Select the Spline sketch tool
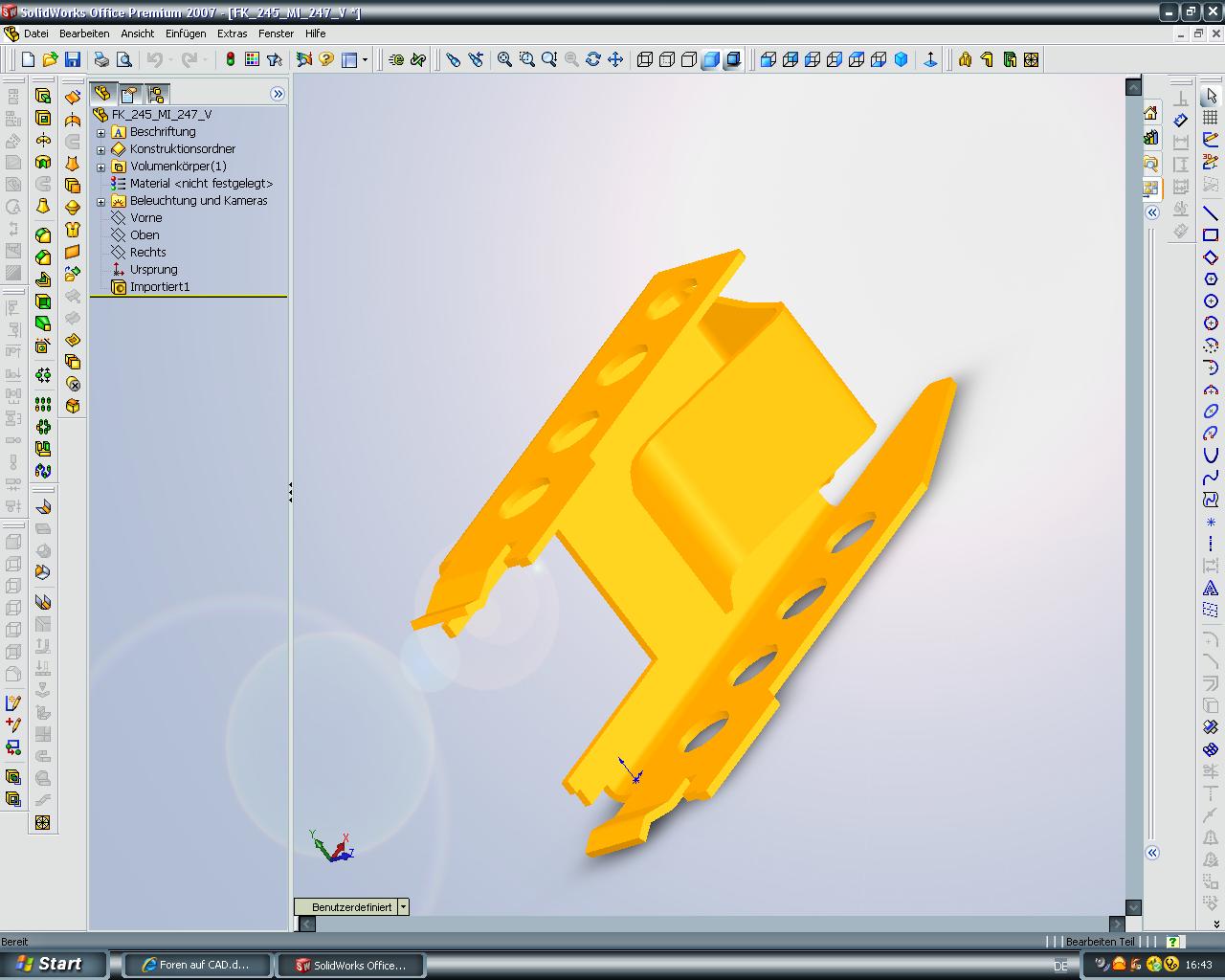1225x980 pixels. click(x=1211, y=478)
